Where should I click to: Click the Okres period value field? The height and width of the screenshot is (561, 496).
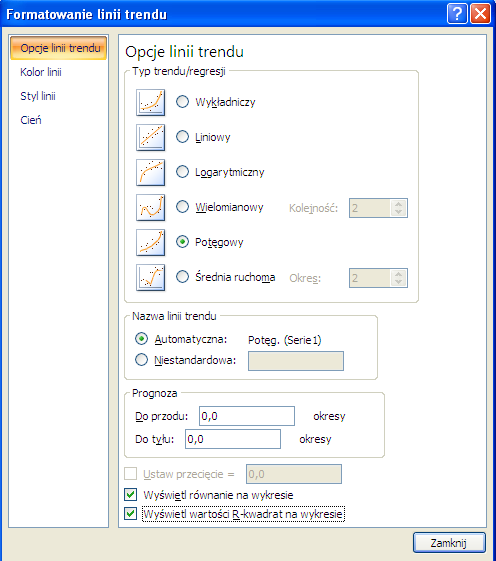pyautogui.click(x=370, y=278)
